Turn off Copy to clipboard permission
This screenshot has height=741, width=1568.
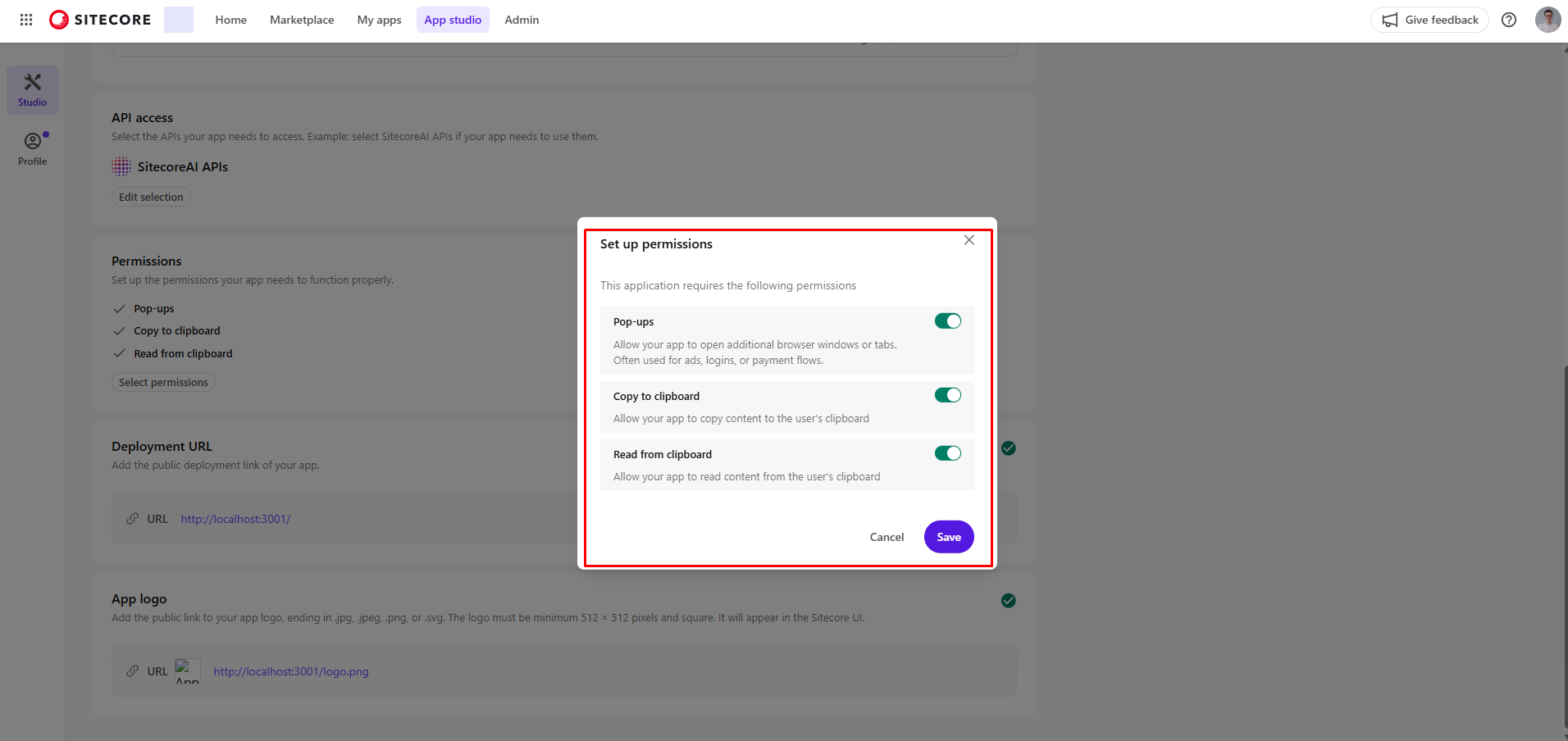(947, 394)
